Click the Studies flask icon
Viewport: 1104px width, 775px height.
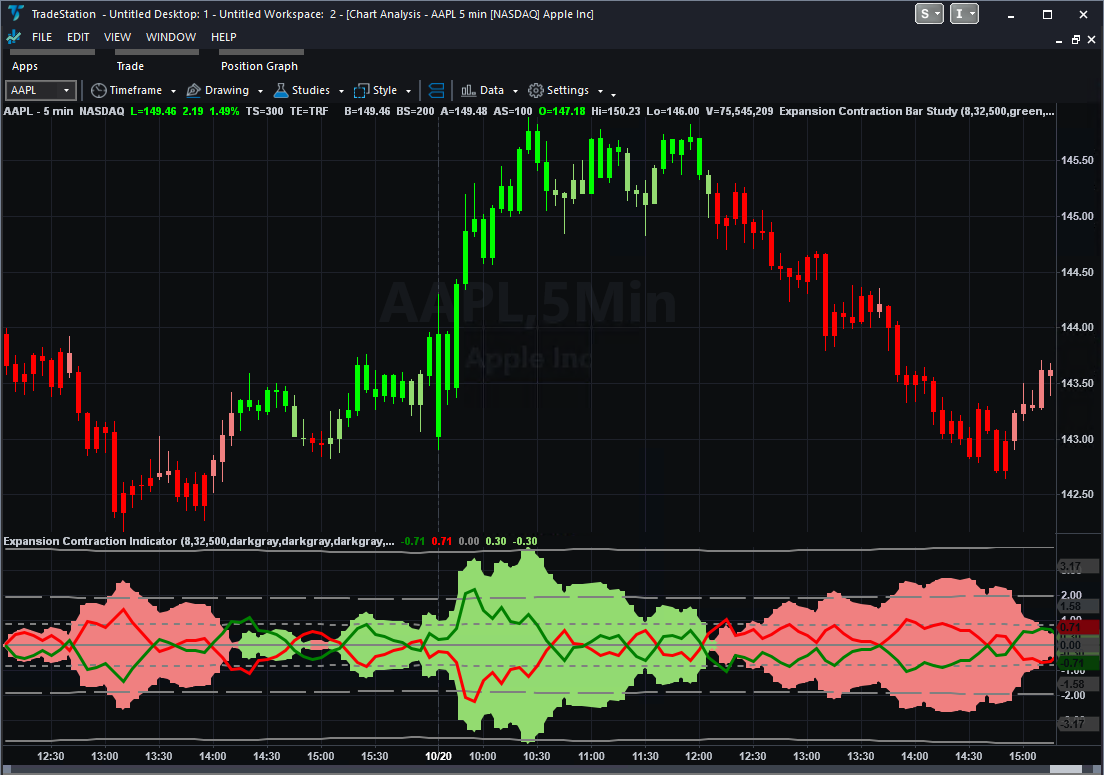pos(281,90)
